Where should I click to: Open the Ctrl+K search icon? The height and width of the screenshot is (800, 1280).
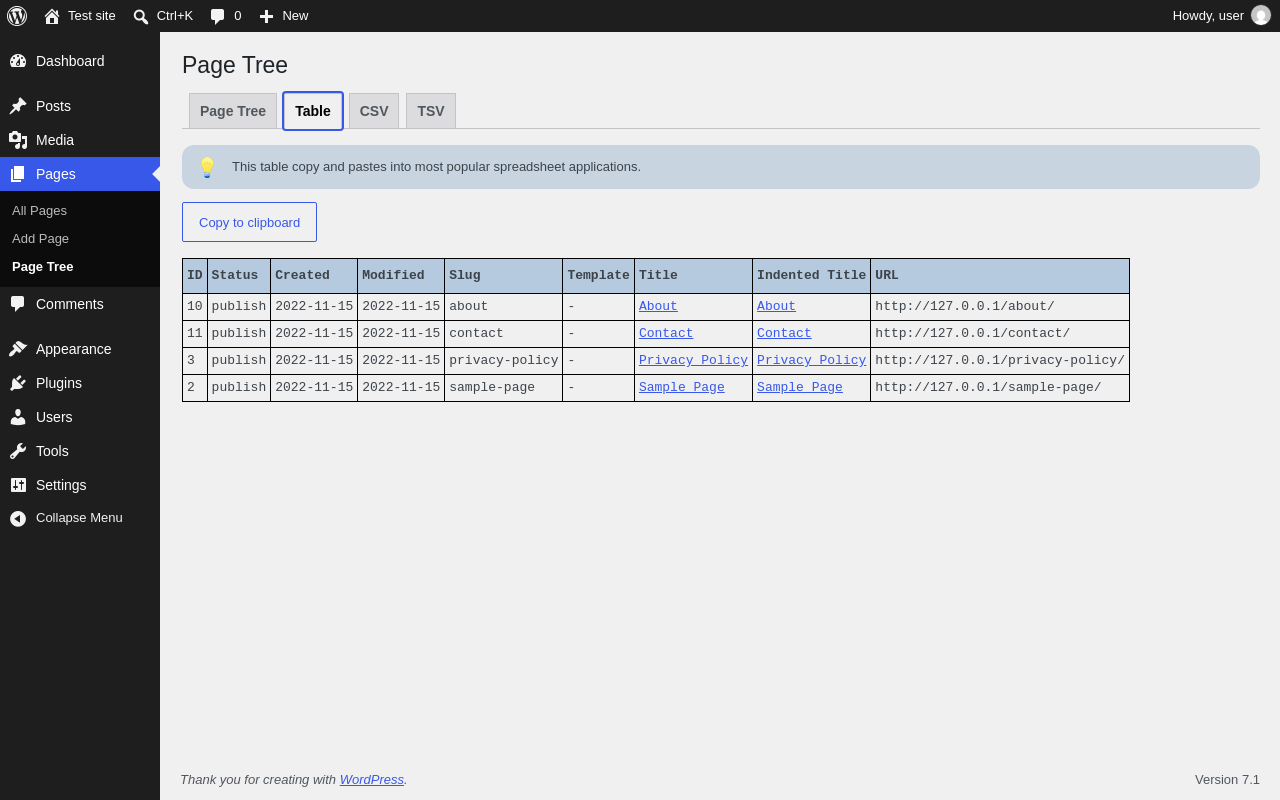[x=141, y=16]
